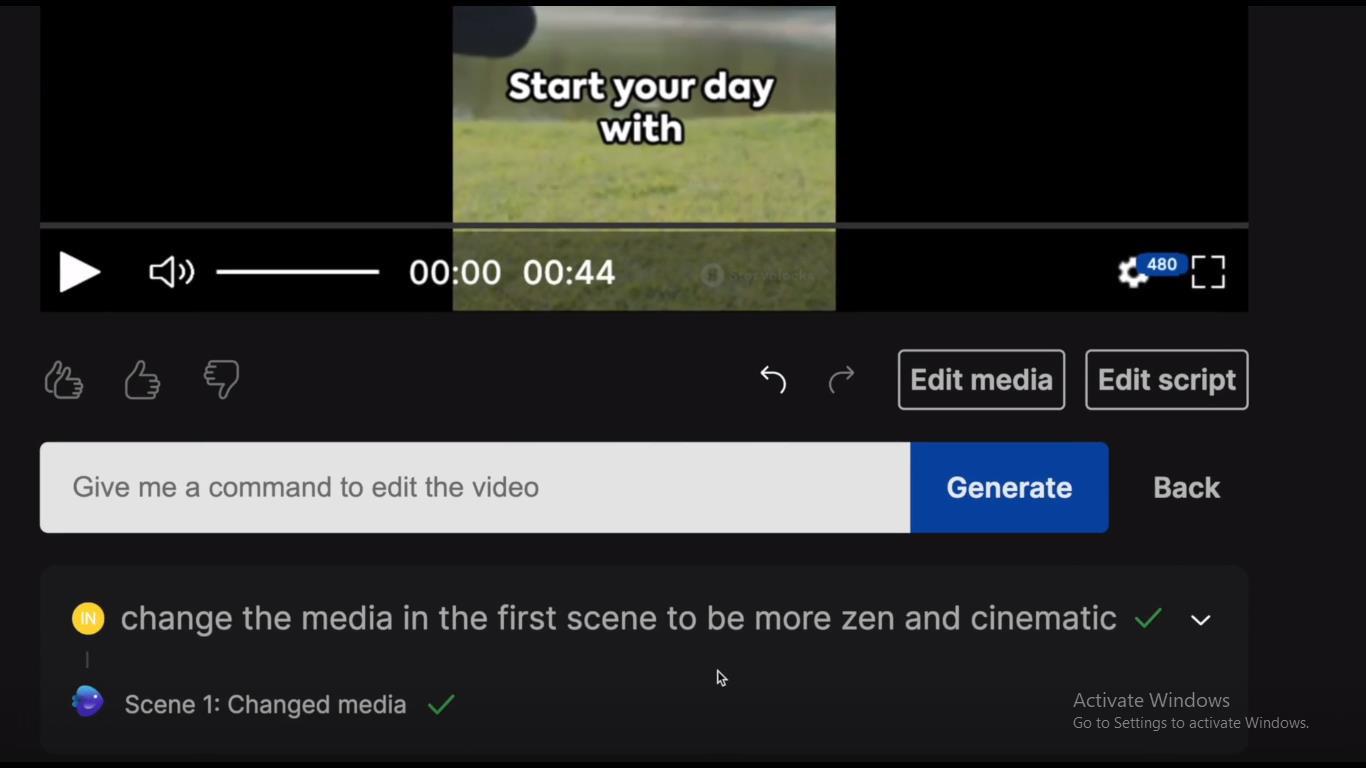This screenshot has width=1366, height=768.
Task: Click the thumbs down icon
Action: (x=221, y=379)
